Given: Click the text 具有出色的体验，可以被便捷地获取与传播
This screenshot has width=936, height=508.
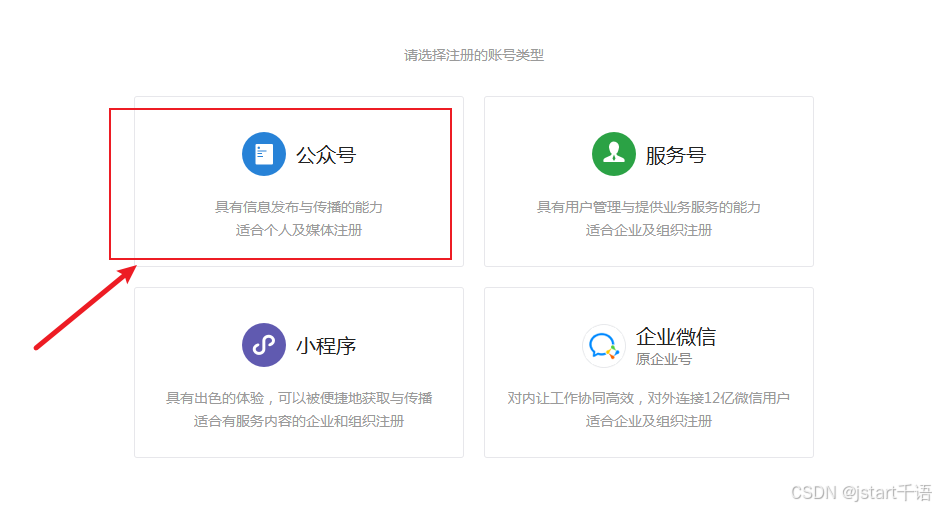Looking at the screenshot, I should (298, 398).
